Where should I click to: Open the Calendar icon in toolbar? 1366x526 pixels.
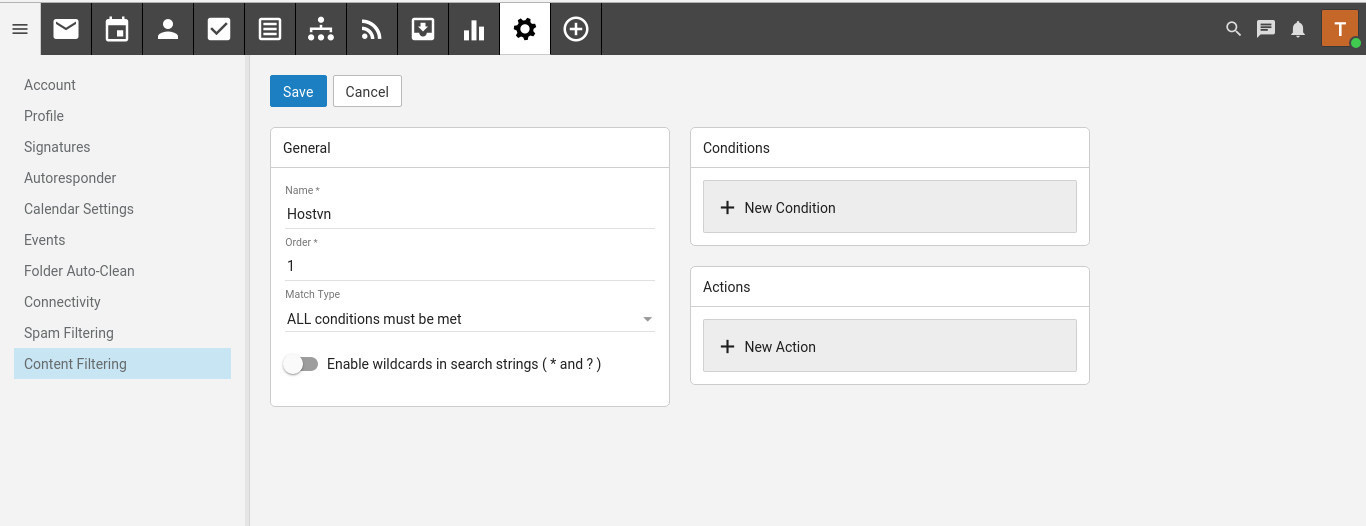point(117,29)
